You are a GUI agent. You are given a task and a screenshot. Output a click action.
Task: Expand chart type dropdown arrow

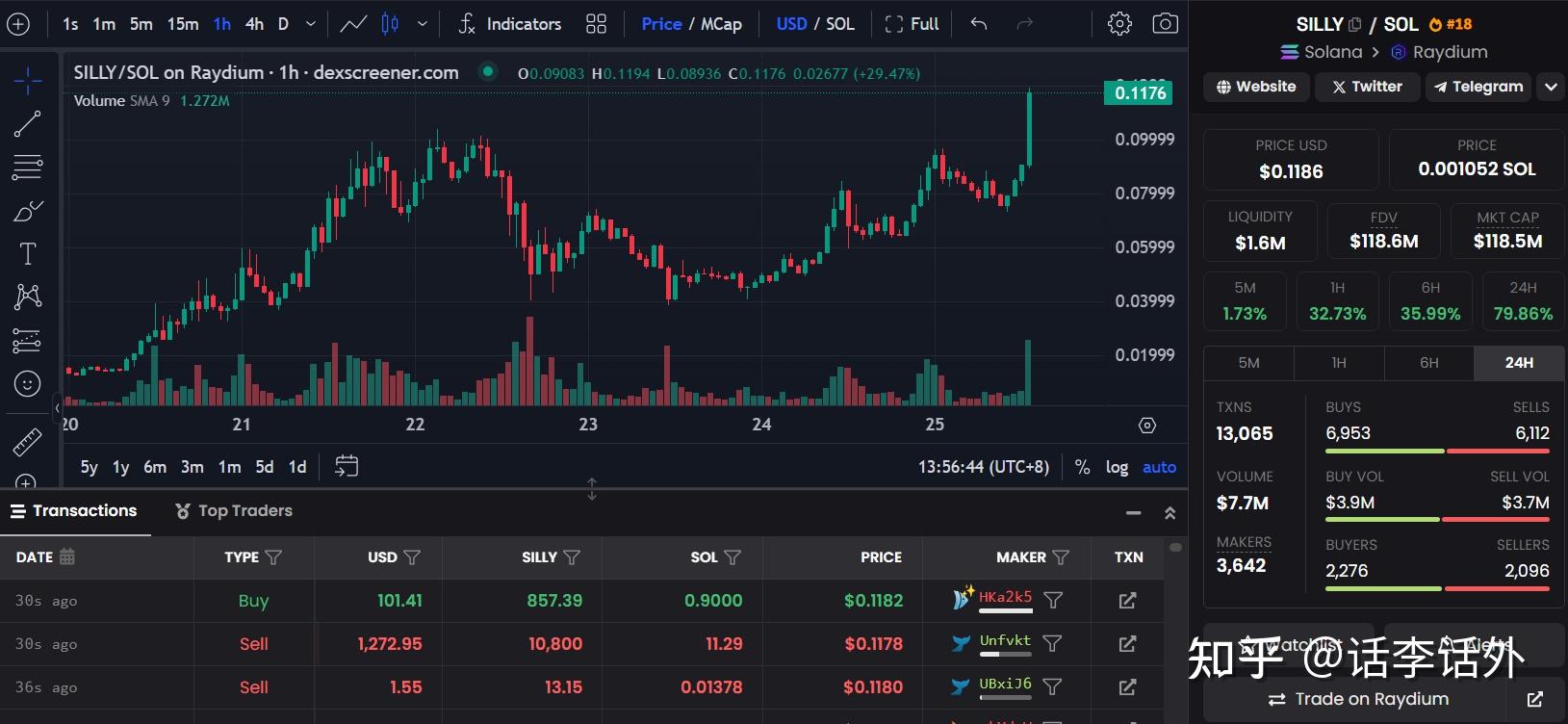click(422, 24)
